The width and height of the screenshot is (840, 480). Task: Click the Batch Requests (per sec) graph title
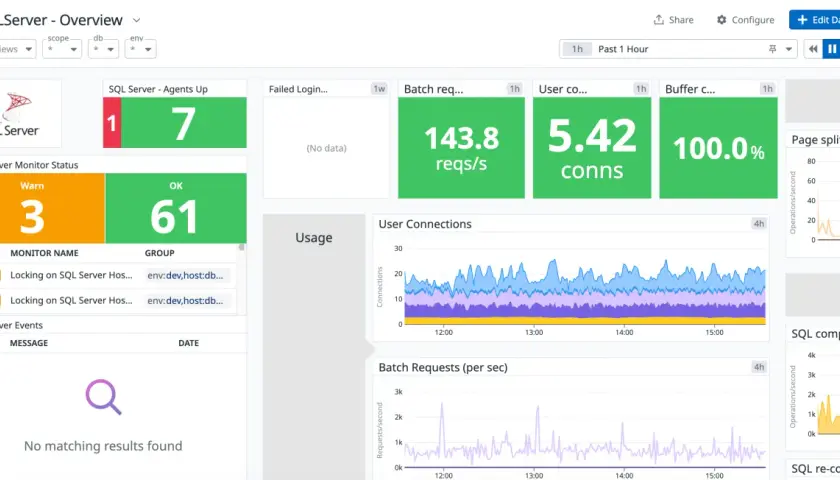[443, 368]
